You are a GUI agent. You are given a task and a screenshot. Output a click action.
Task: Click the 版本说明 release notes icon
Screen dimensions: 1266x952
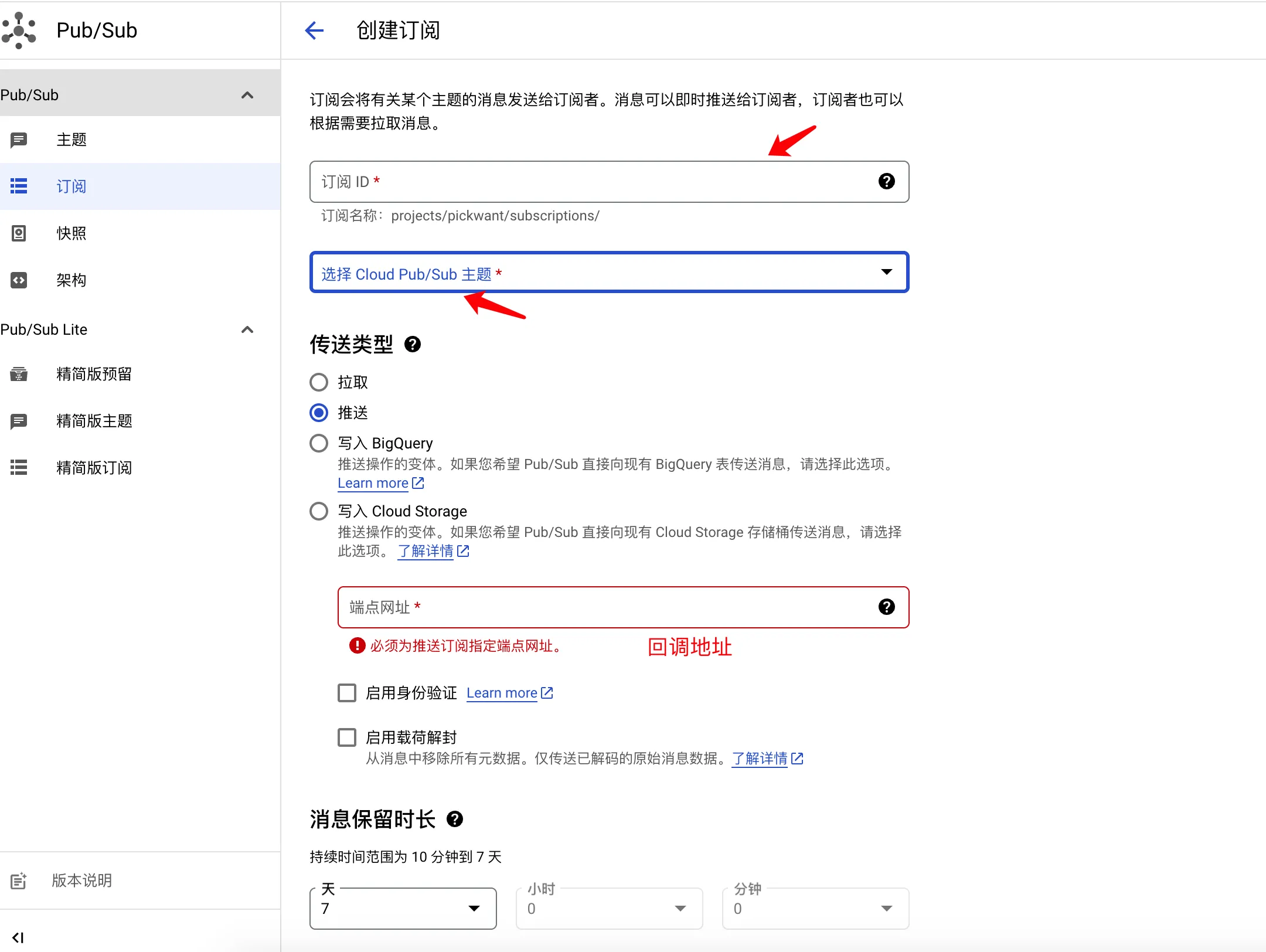19,880
